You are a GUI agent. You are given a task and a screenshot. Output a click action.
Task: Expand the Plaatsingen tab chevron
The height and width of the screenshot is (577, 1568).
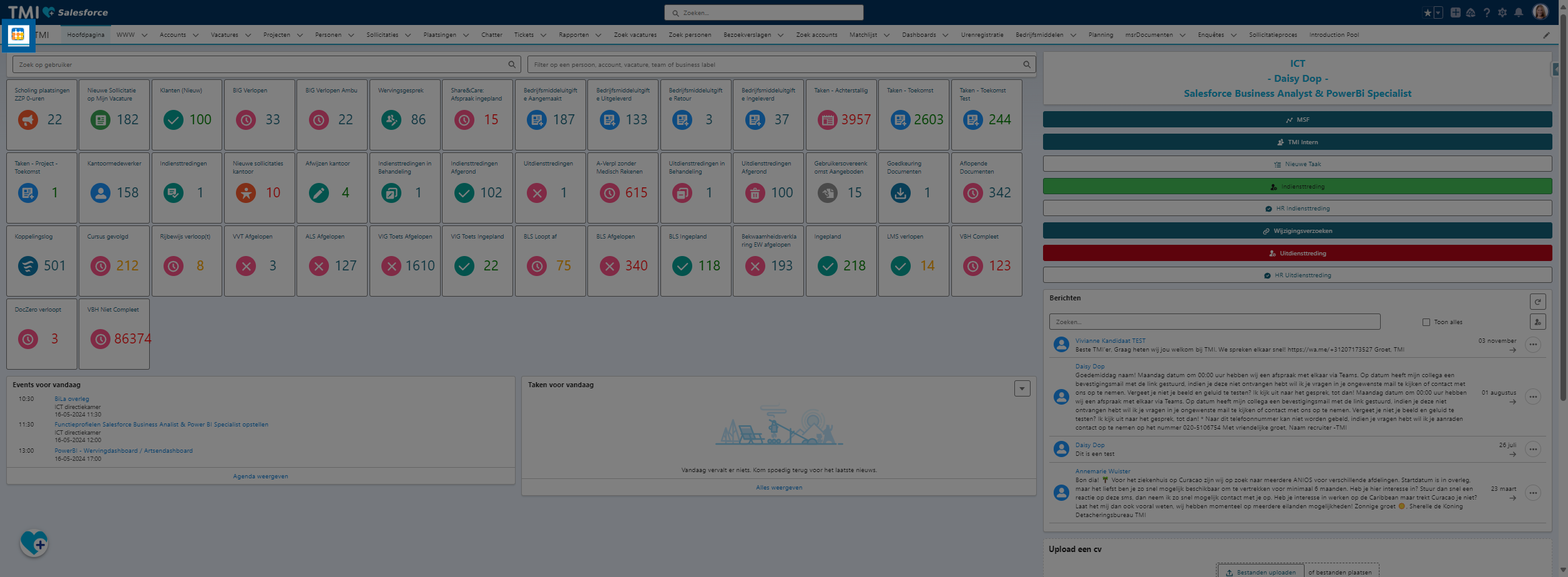click(466, 35)
